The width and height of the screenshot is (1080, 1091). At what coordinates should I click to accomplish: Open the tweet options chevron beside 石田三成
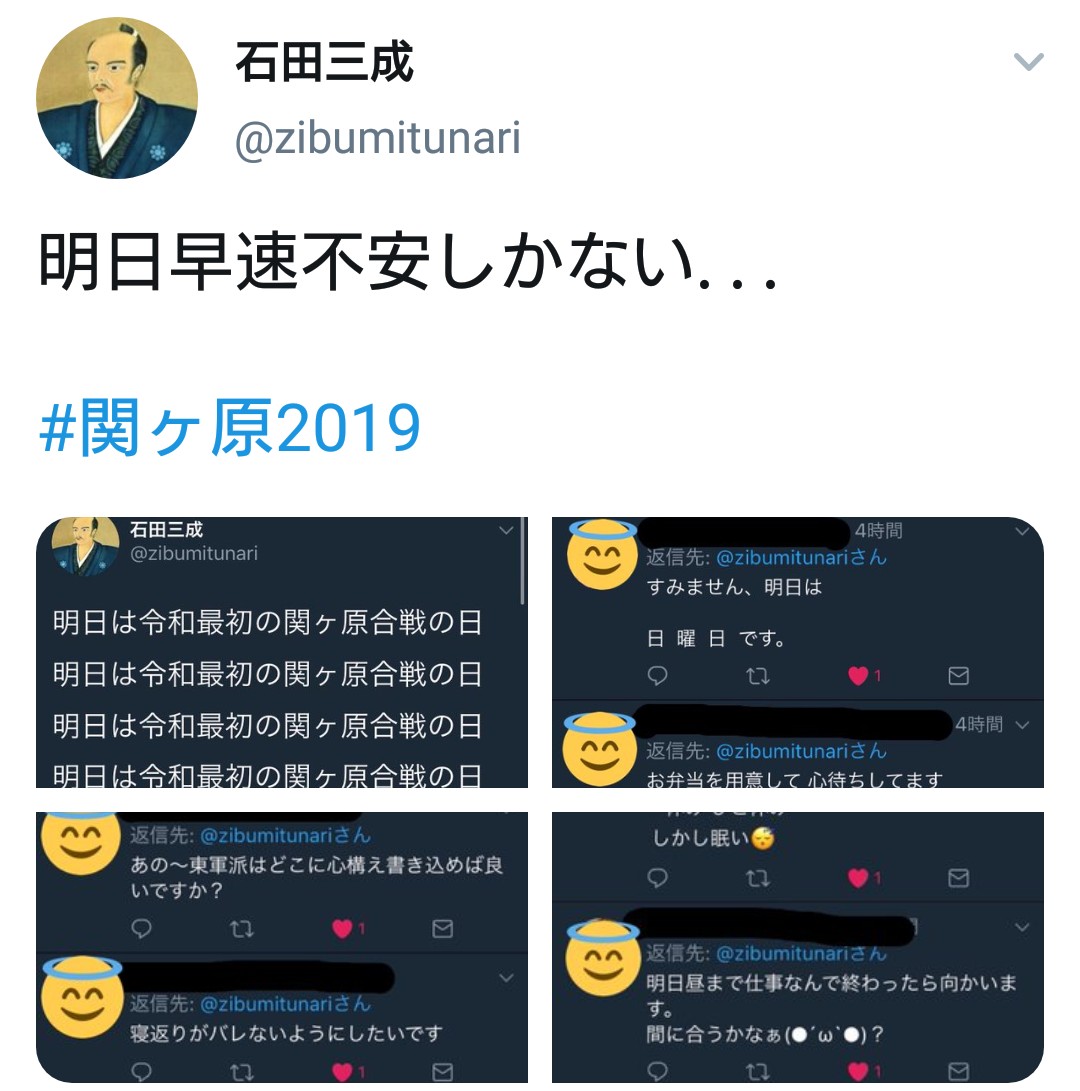click(x=1029, y=62)
